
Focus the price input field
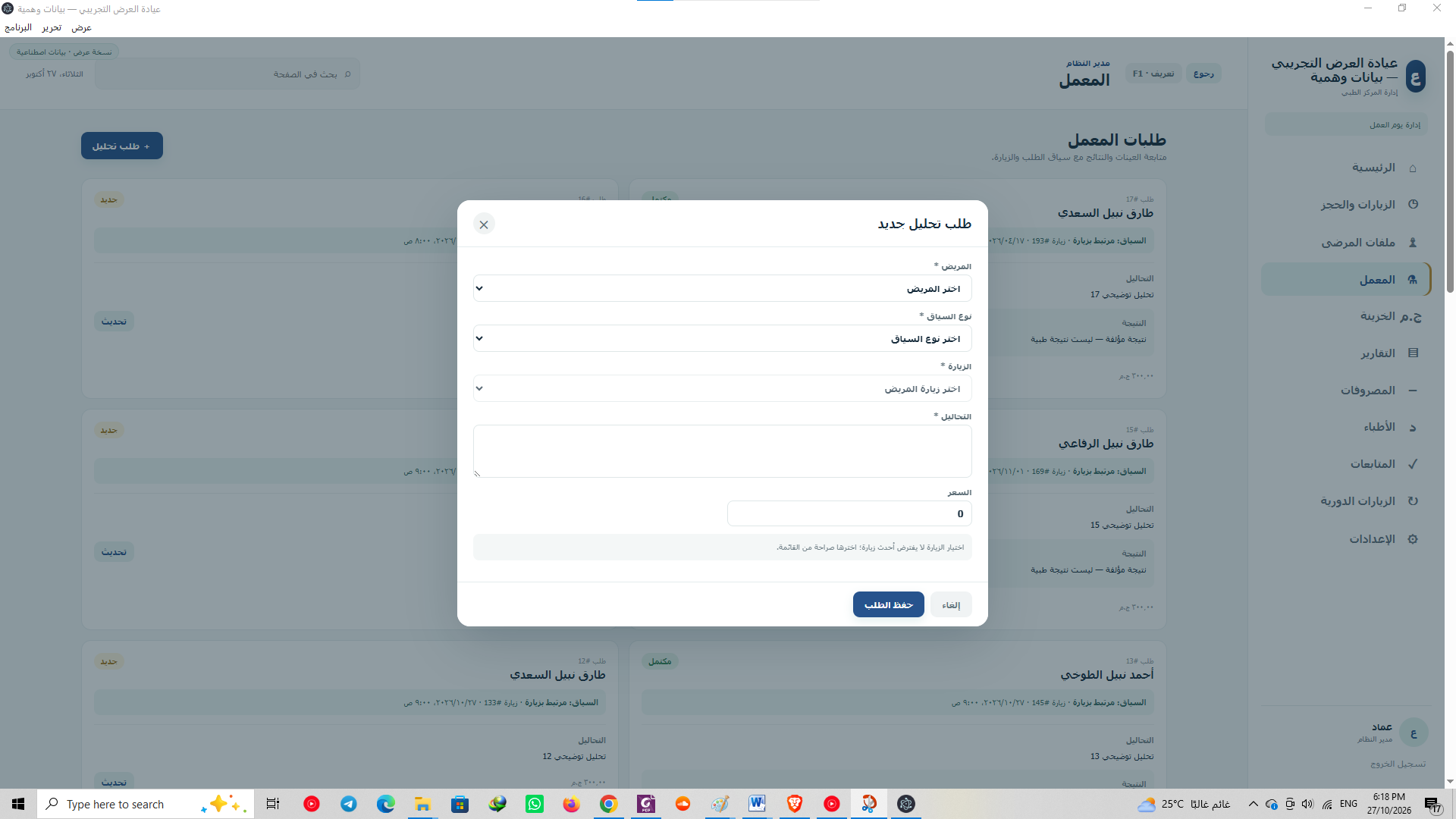coord(849,513)
